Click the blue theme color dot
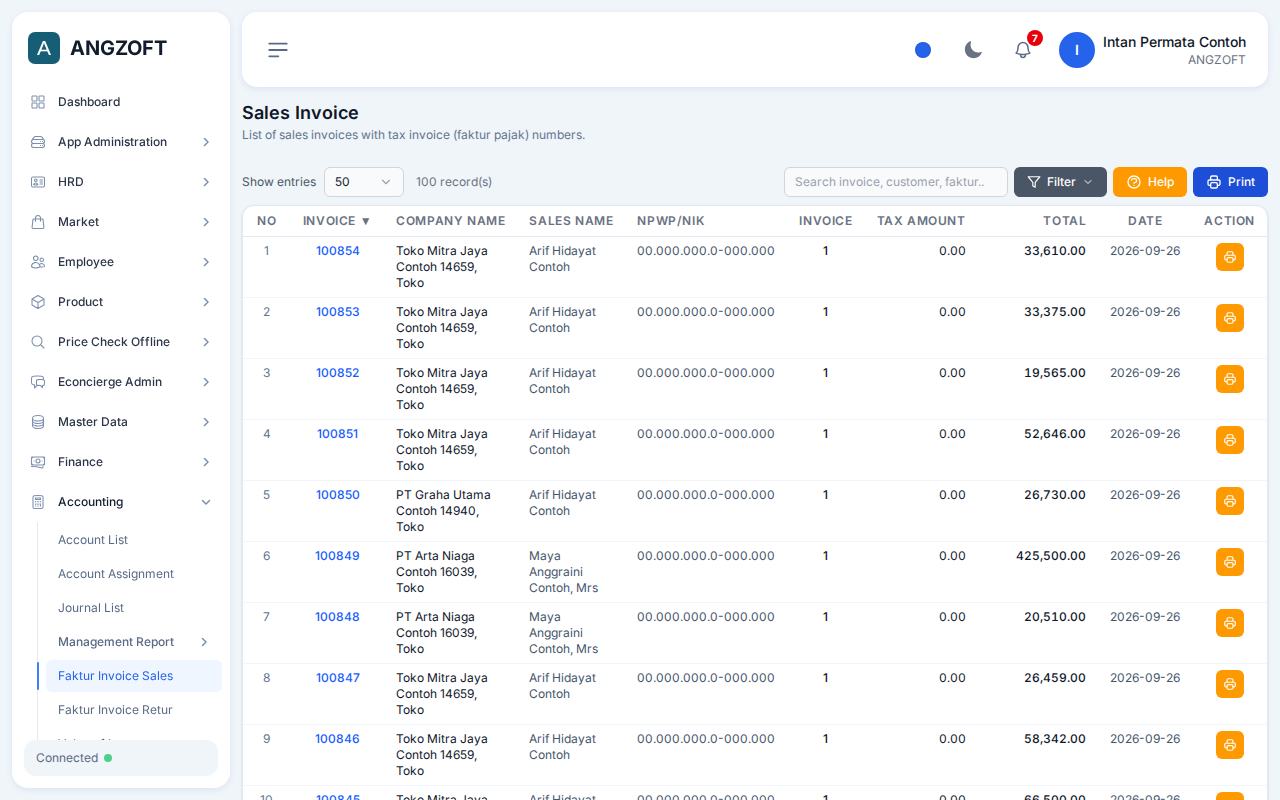This screenshot has height=800, width=1280. (923, 50)
